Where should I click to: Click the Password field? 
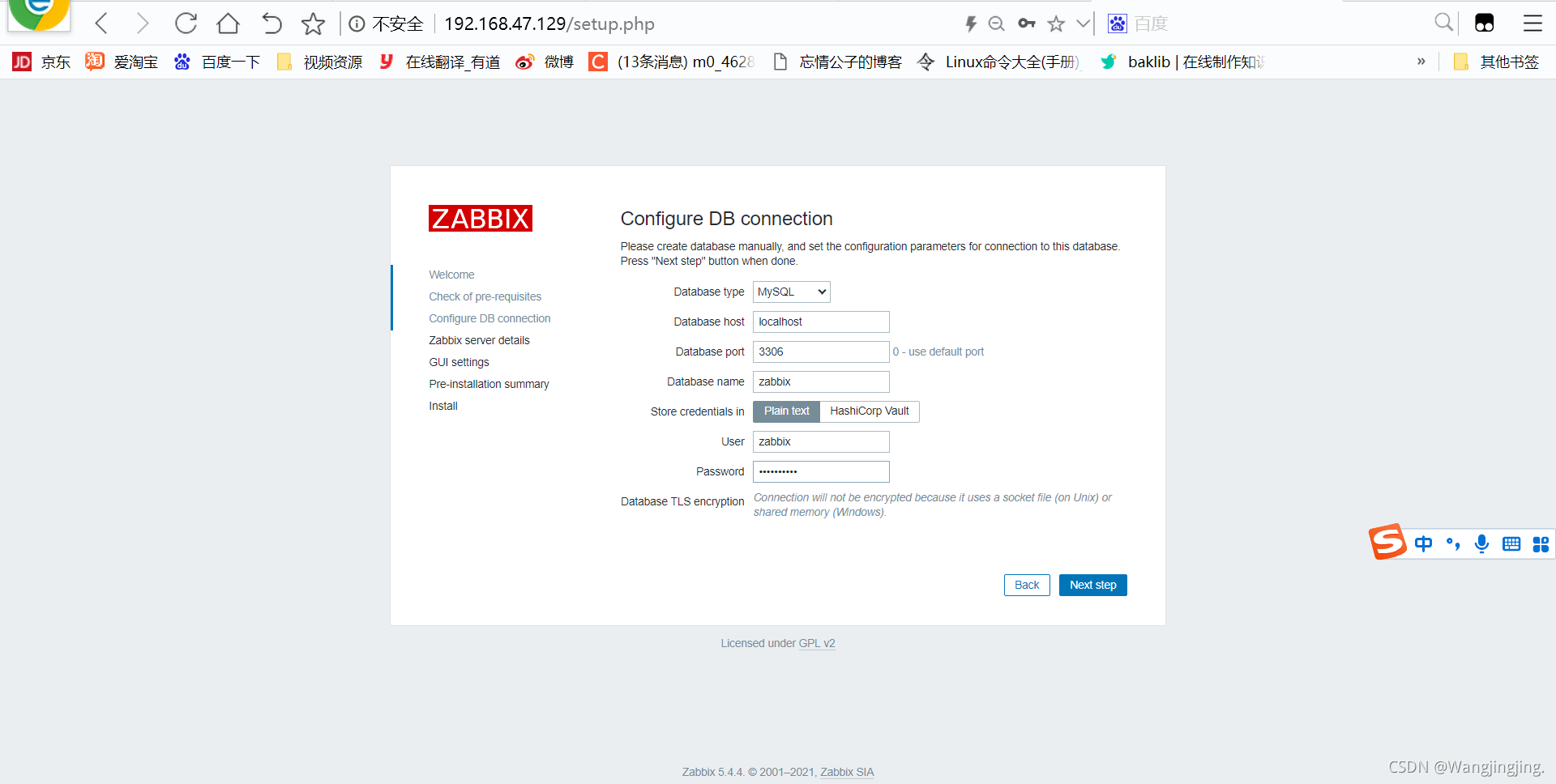821,471
